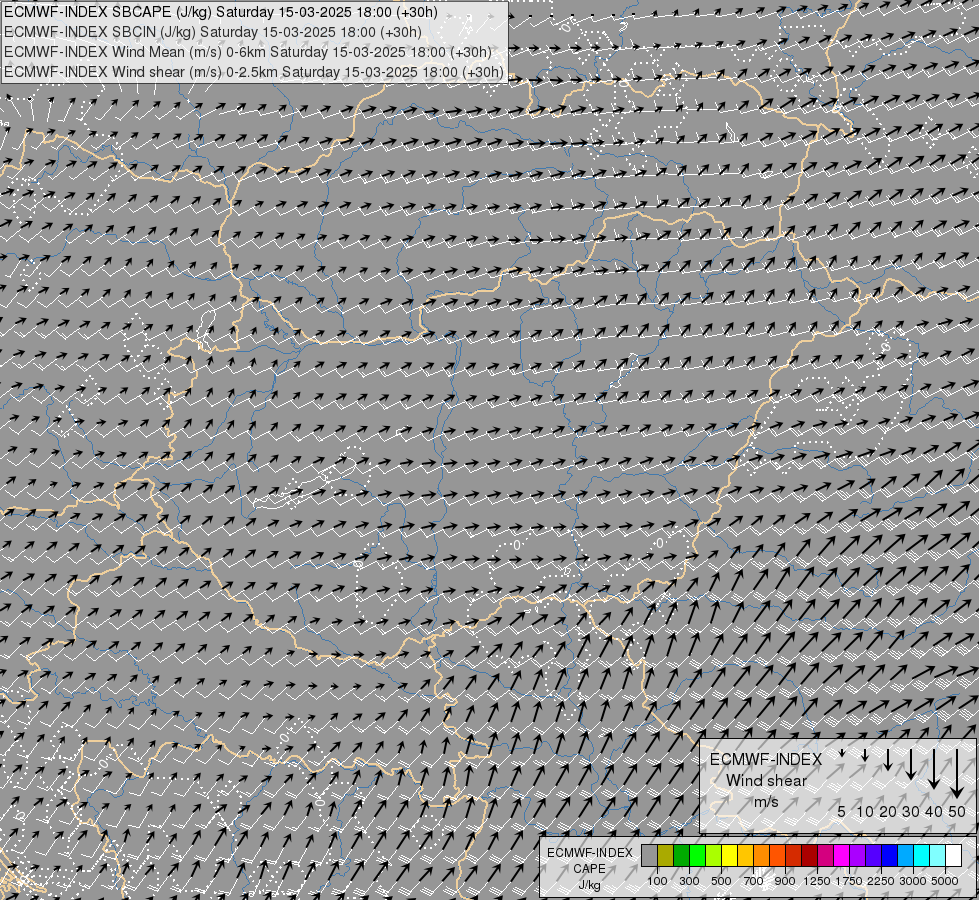Click the '20' wind shear scale number
The width and height of the screenshot is (979, 900).
pos(888,811)
